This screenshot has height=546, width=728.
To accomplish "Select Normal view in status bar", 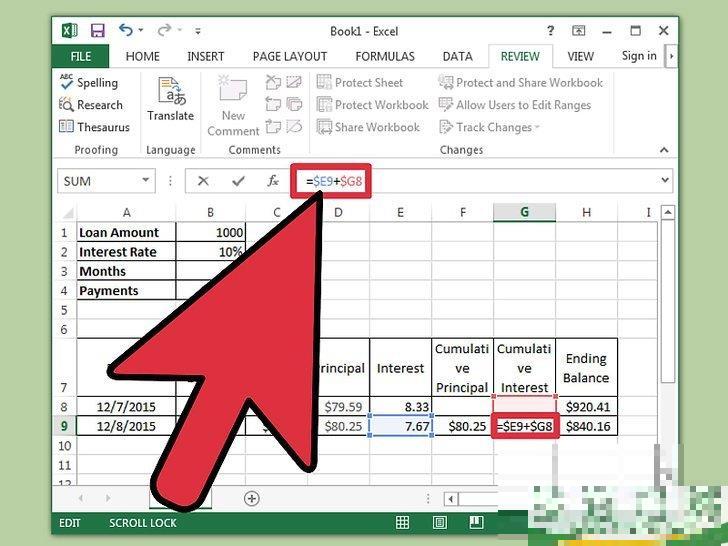I will [x=402, y=523].
